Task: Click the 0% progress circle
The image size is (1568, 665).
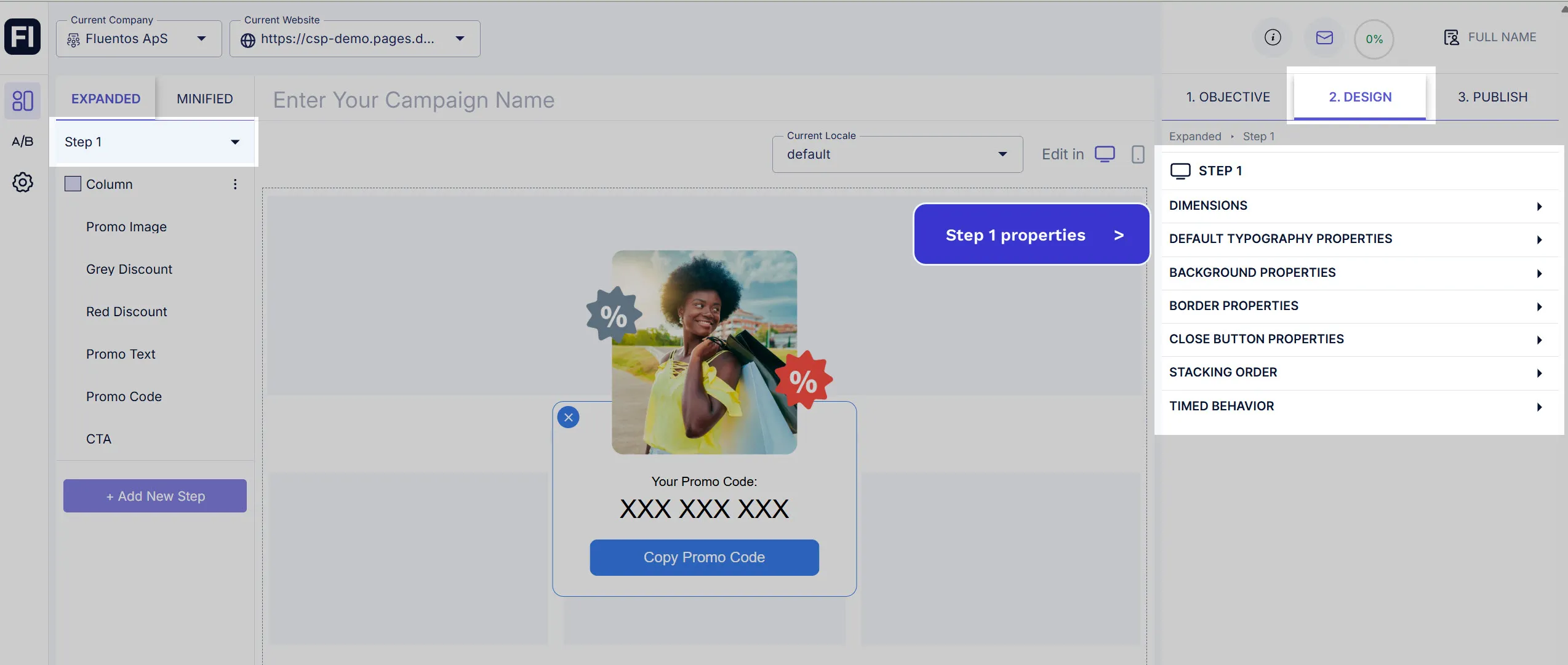Action: pos(1374,39)
